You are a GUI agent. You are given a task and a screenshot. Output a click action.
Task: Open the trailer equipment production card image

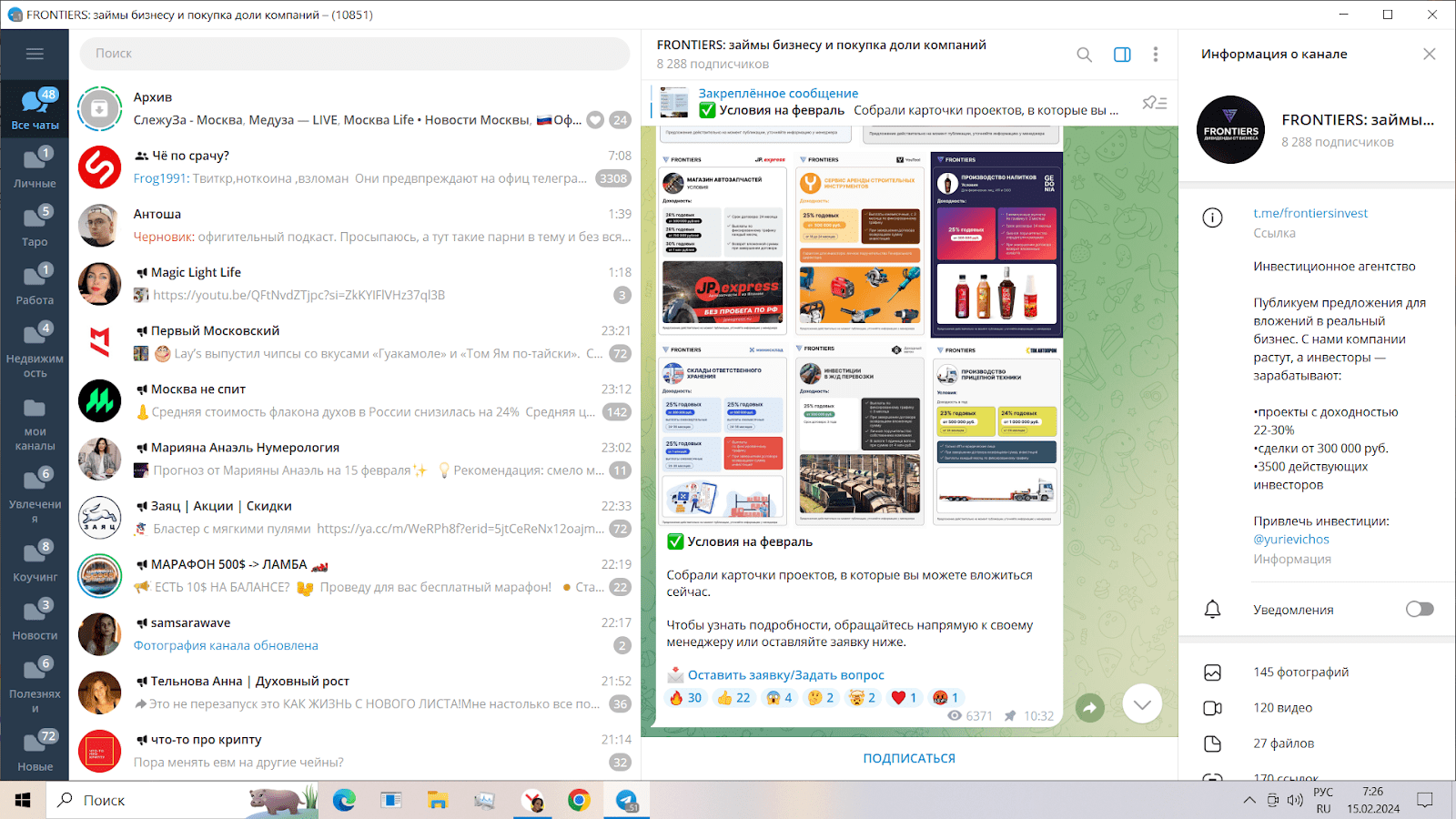coord(996,433)
